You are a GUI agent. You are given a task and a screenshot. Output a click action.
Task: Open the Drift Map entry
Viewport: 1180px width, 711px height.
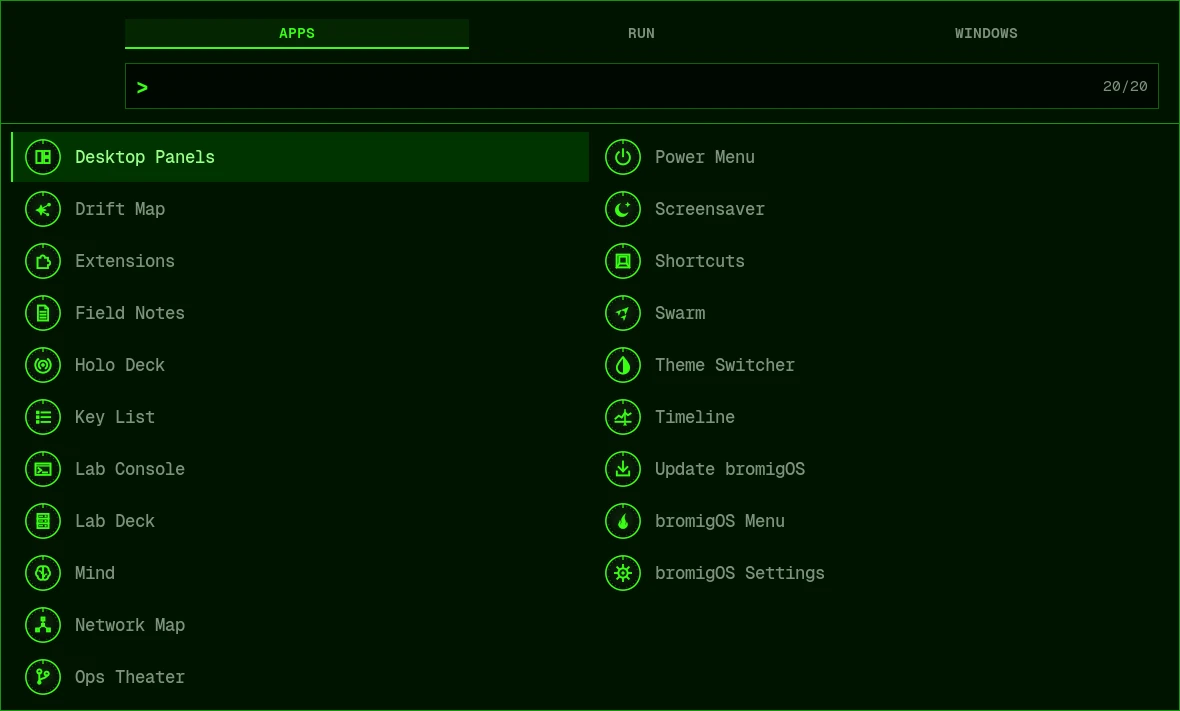300,209
